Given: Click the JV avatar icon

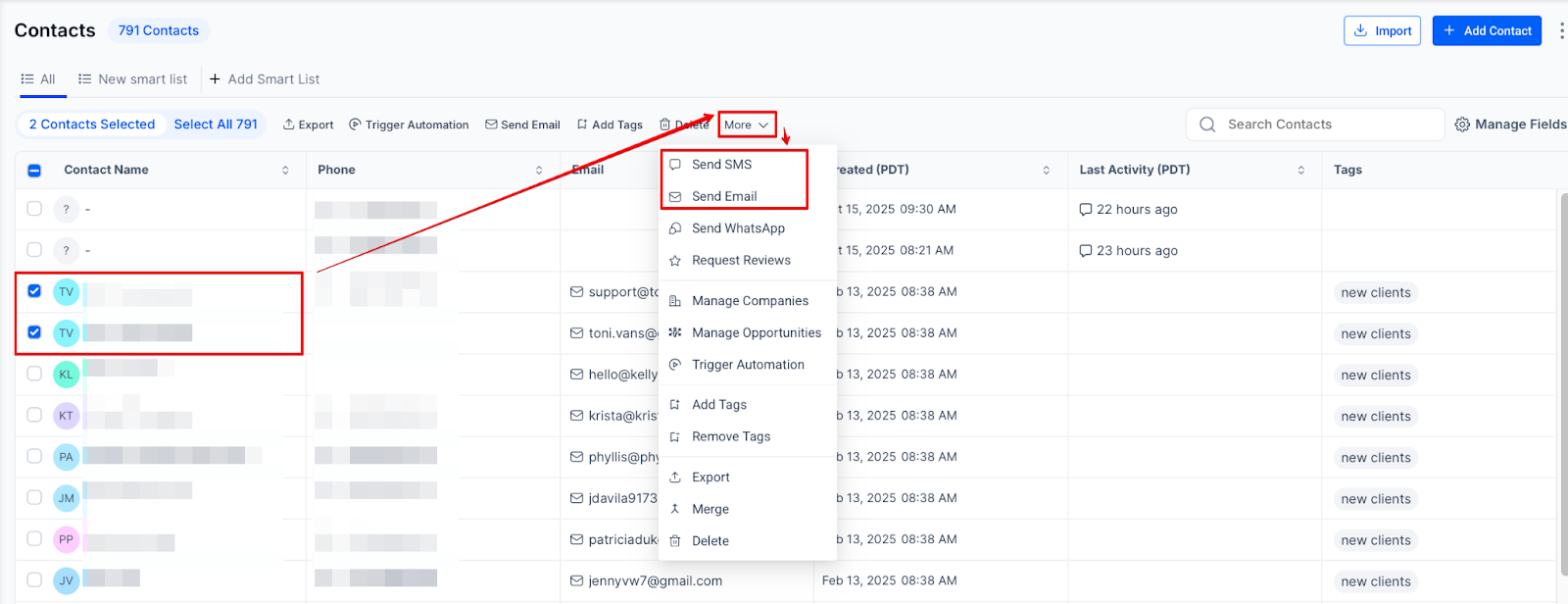Looking at the screenshot, I should 66,580.
